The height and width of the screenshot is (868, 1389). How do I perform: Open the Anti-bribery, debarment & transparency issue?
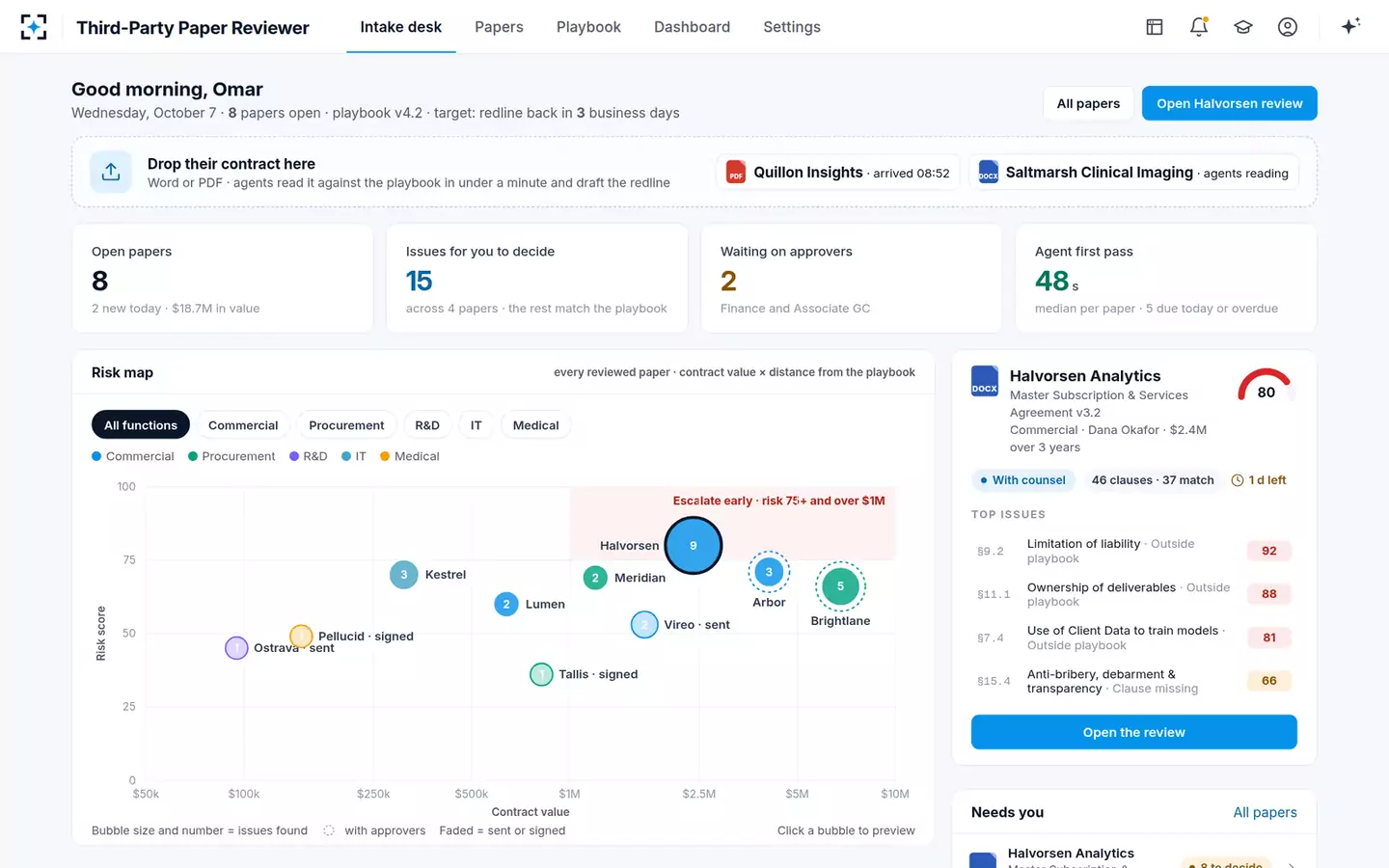pos(1134,681)
